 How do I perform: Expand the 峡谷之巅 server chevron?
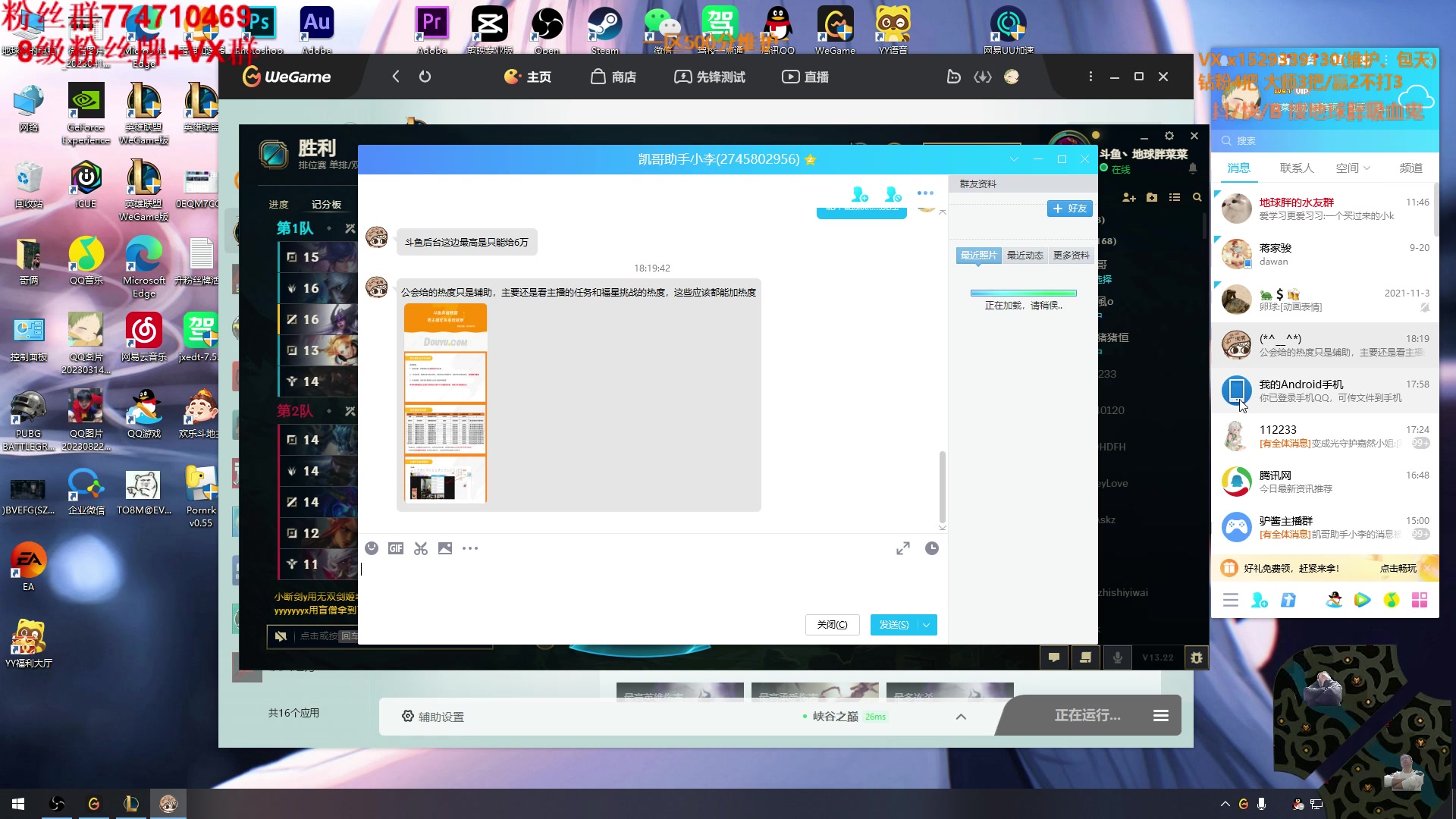(x=961, y=717)
